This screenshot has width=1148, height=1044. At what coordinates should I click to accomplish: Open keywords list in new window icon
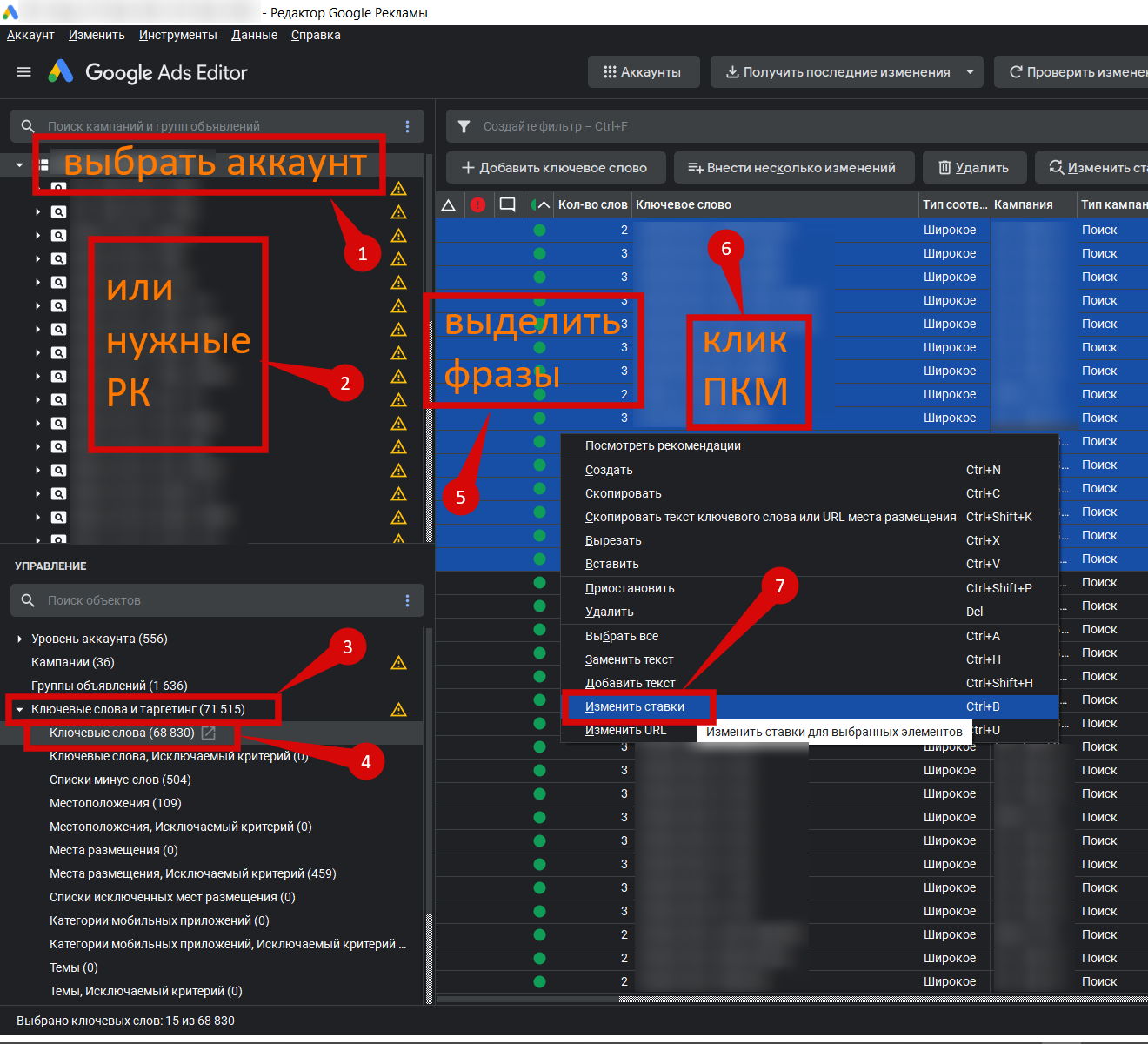click(x=209, y=733)
